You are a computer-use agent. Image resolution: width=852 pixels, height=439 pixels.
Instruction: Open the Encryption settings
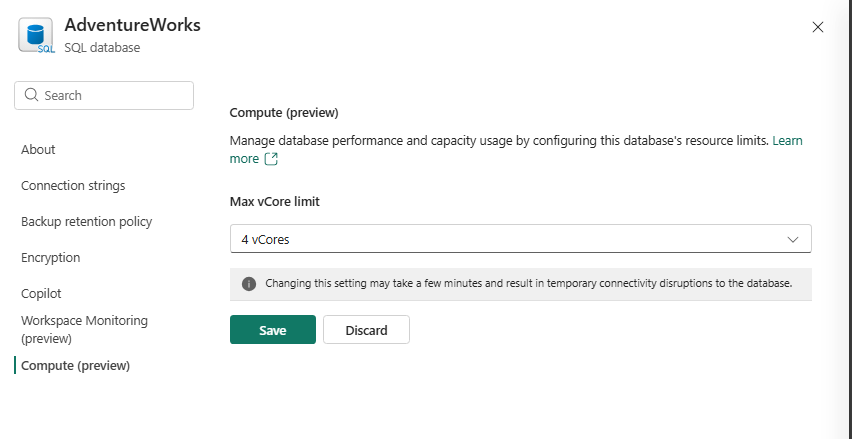pyautogui.click(x=51, y=258)
